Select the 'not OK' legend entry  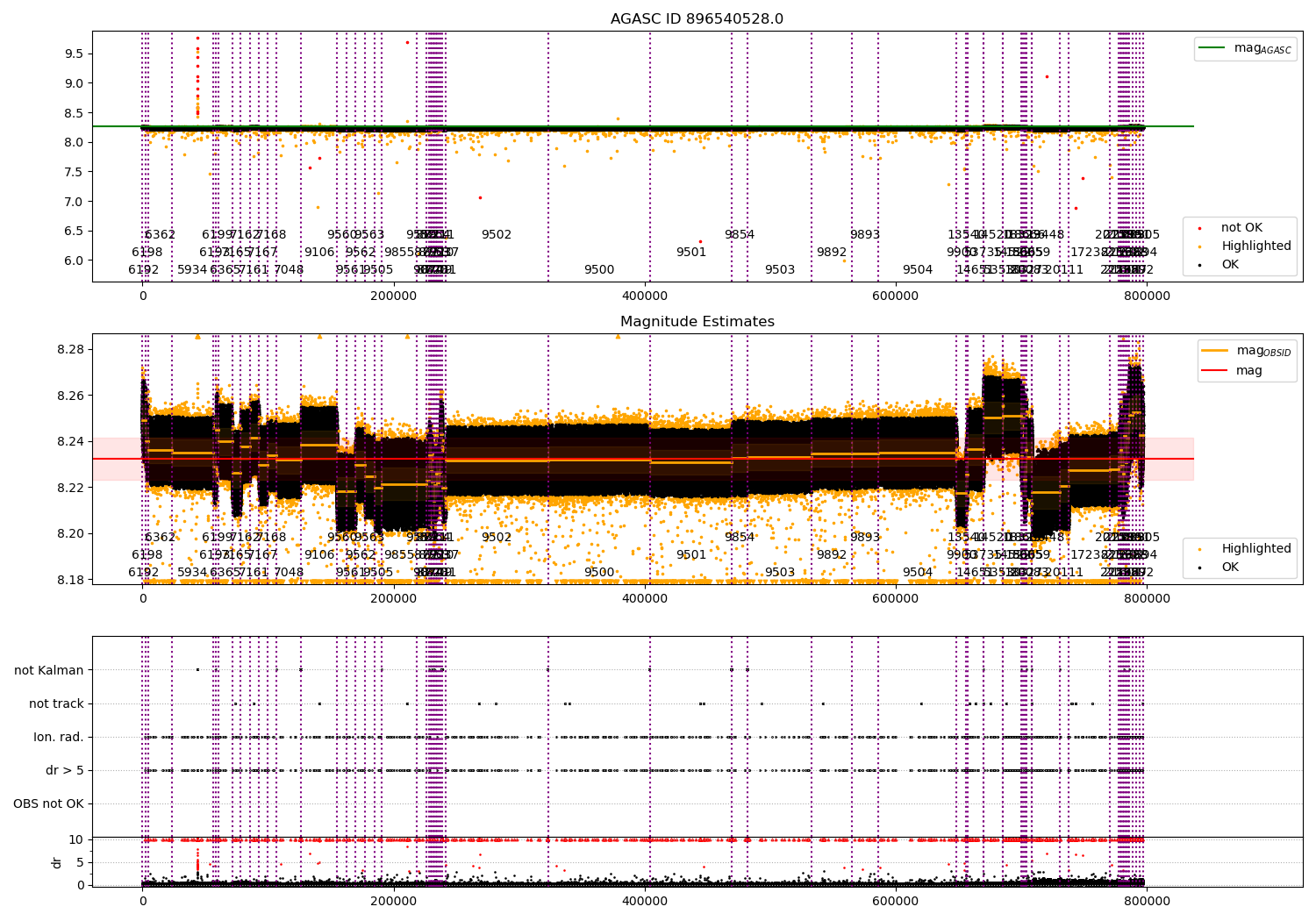1241,227
